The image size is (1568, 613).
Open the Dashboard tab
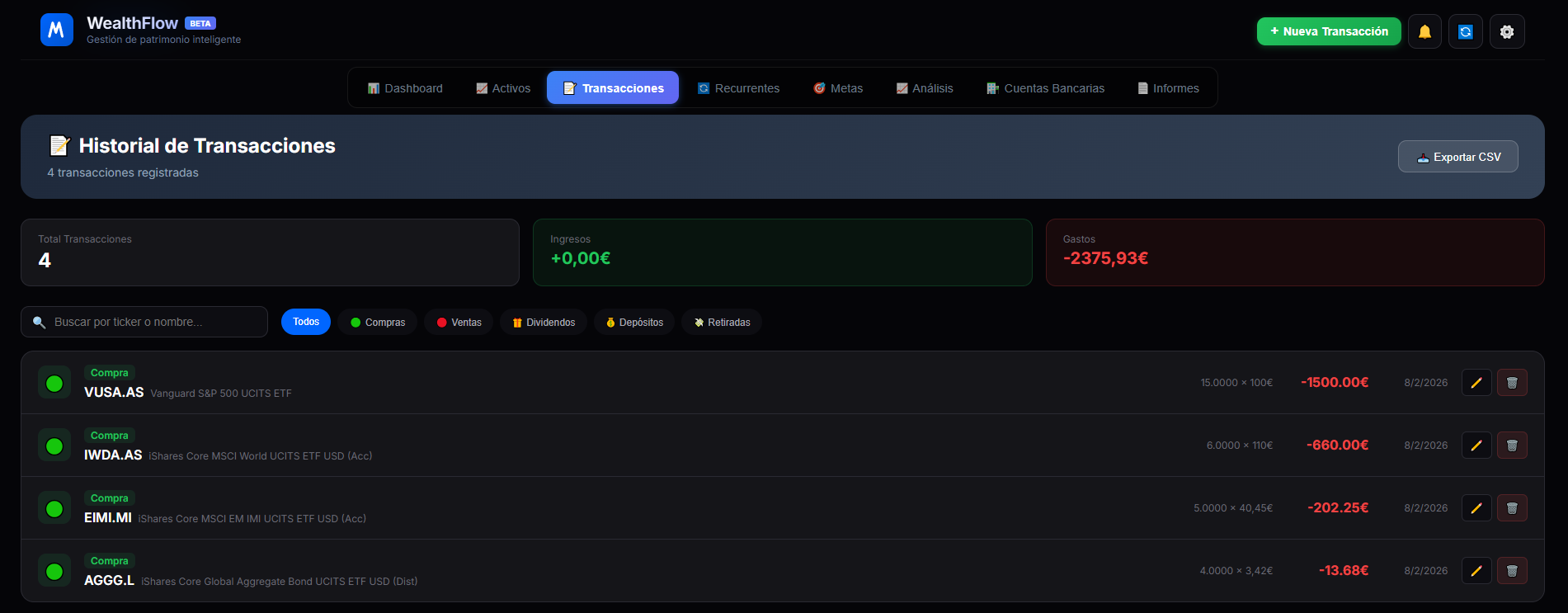pos(405,88)
